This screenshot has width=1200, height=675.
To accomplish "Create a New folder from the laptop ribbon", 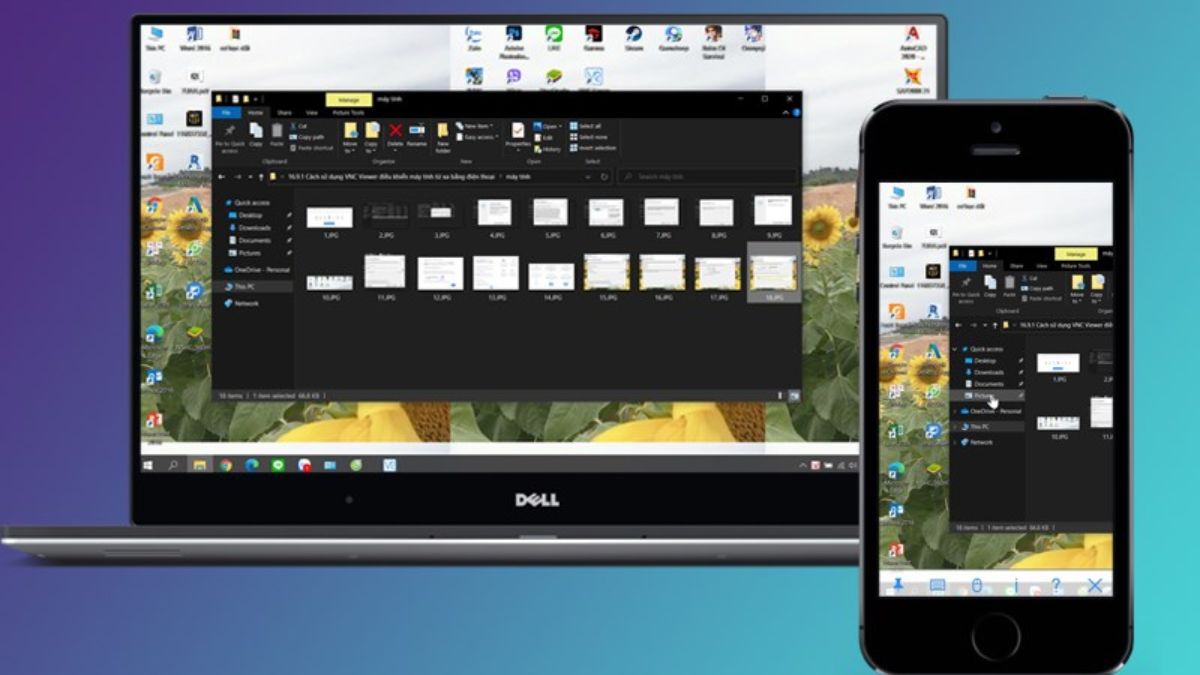I will [x=442, y=138].
